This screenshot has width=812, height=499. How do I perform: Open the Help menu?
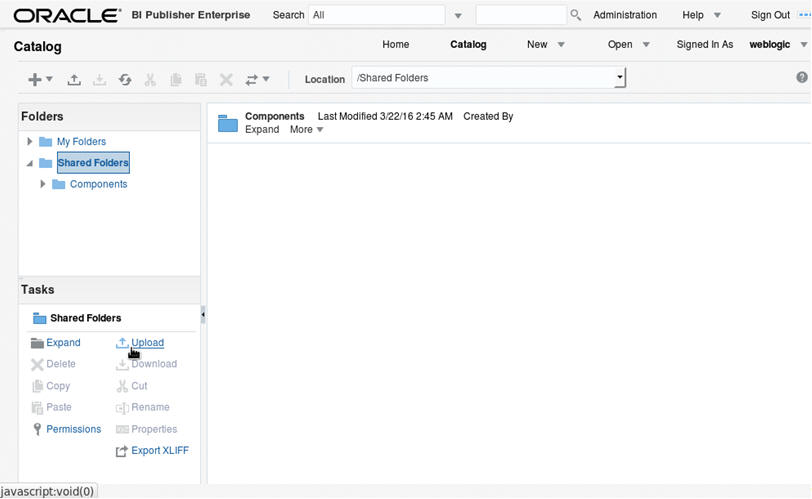[x=693, y=15]
